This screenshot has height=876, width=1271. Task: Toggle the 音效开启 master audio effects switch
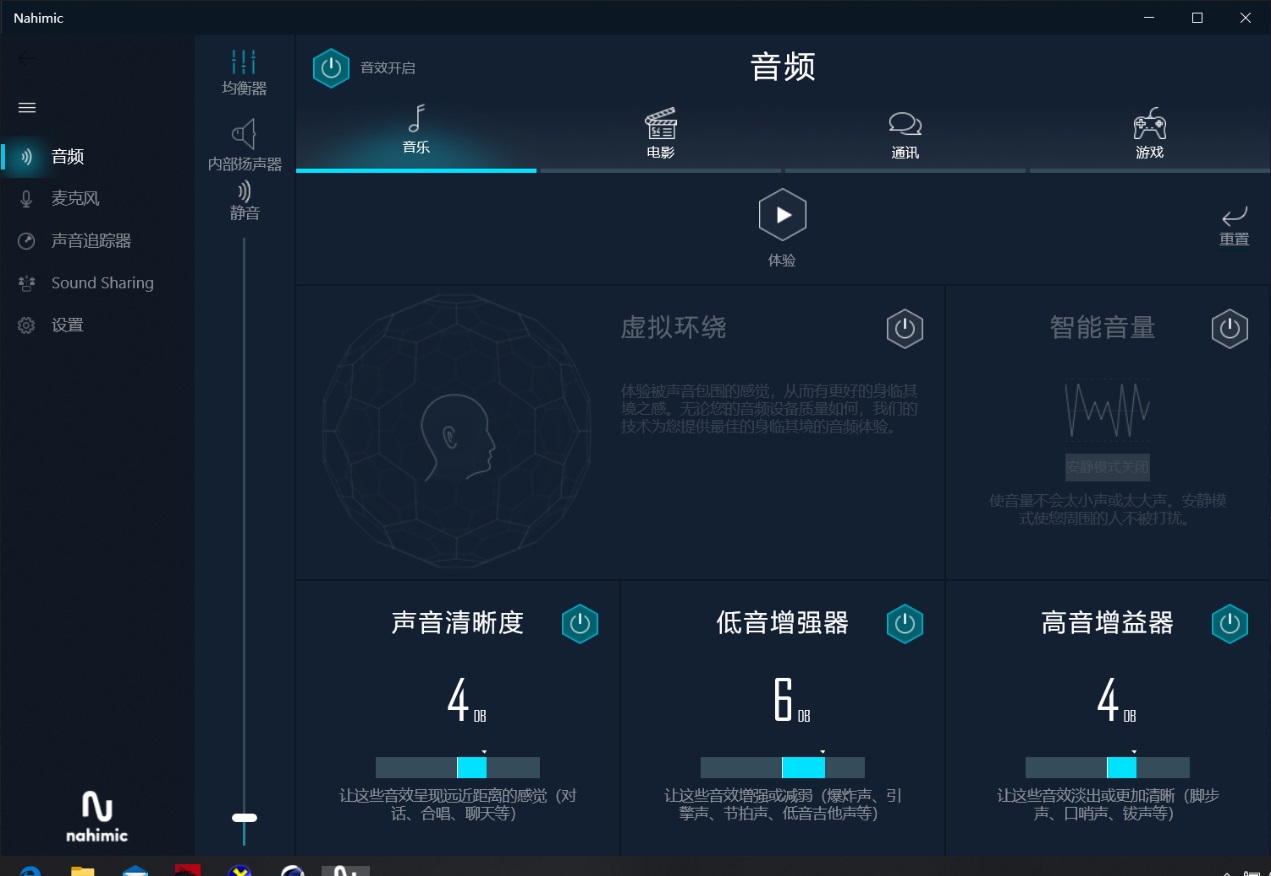coord(331,68)
